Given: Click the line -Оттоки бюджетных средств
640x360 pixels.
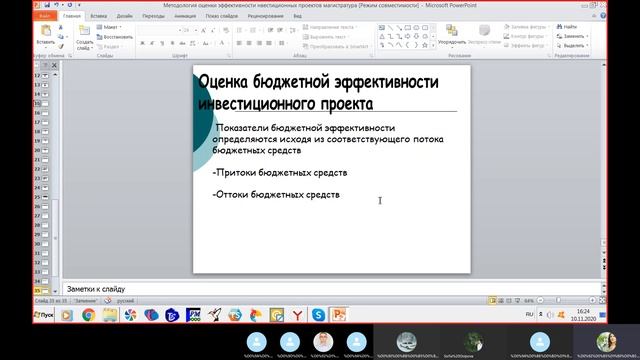Looking at the screenshot, I should (x=276, y=195).
